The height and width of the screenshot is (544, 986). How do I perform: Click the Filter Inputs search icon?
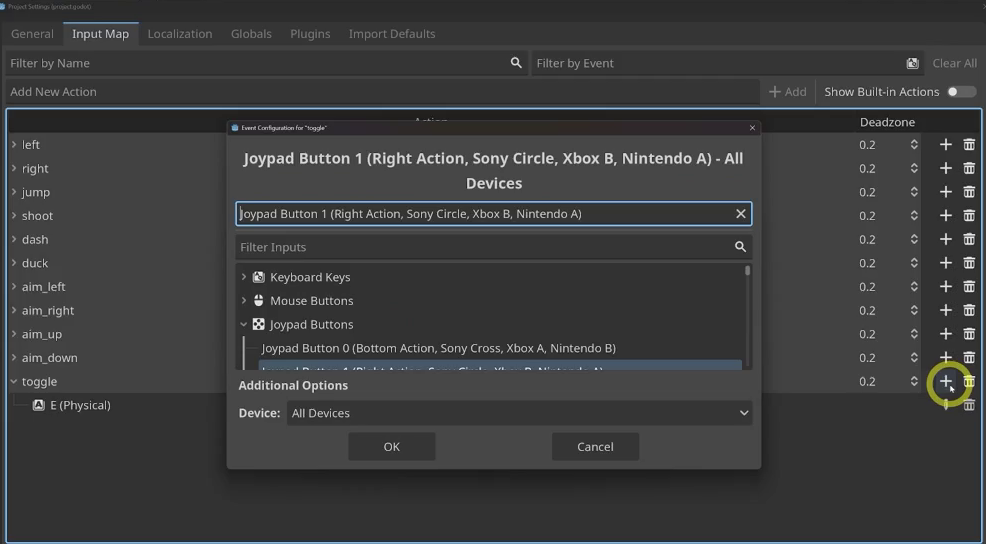click(x=740, y=247)
